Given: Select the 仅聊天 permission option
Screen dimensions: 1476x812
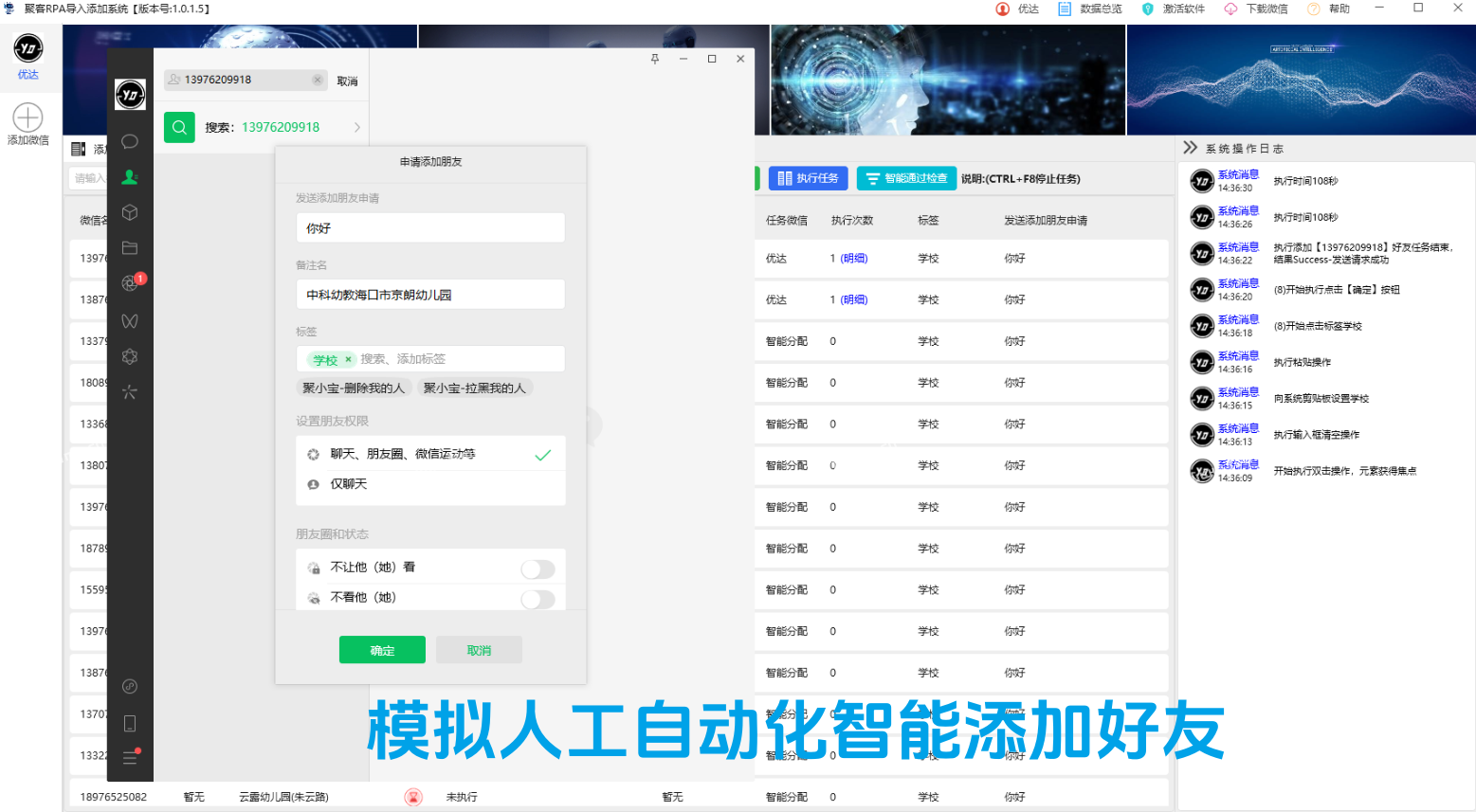Looking at the screenshot, I should click(x=430, y=484).
